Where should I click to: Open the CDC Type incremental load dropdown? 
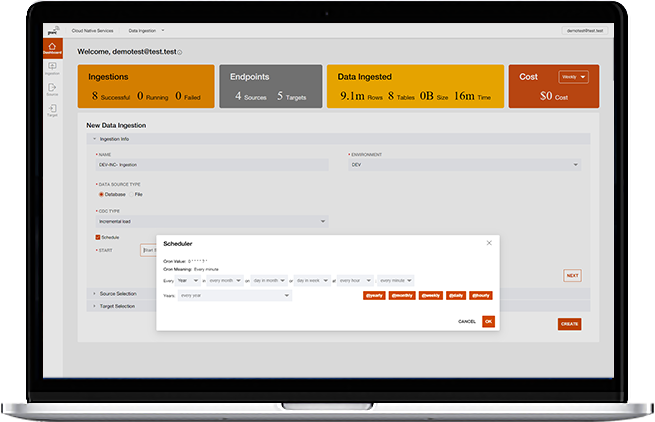pos(211,221)
